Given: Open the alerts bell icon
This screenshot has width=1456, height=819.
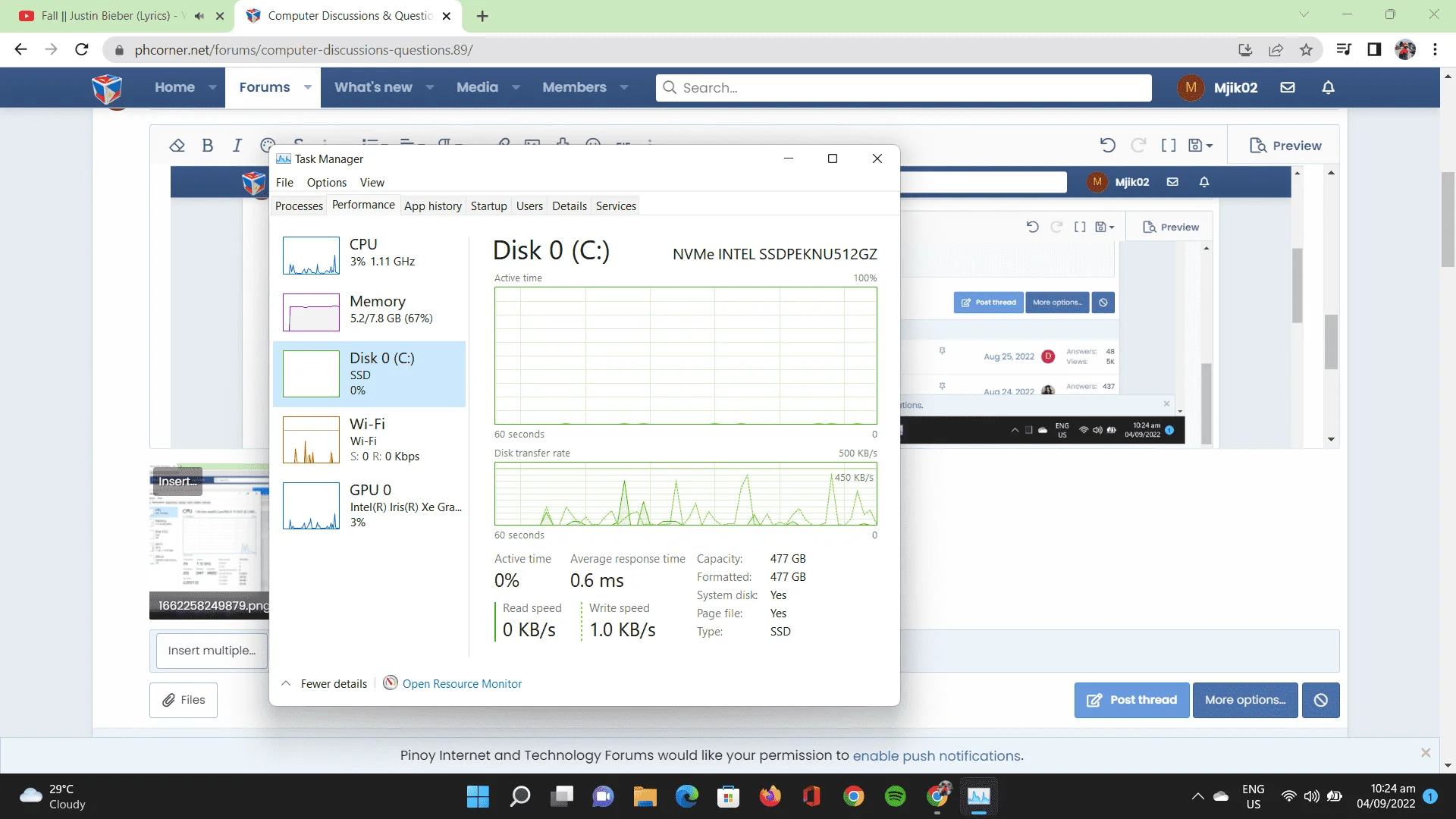Looking at the screenshot, I should point(1329,87).
